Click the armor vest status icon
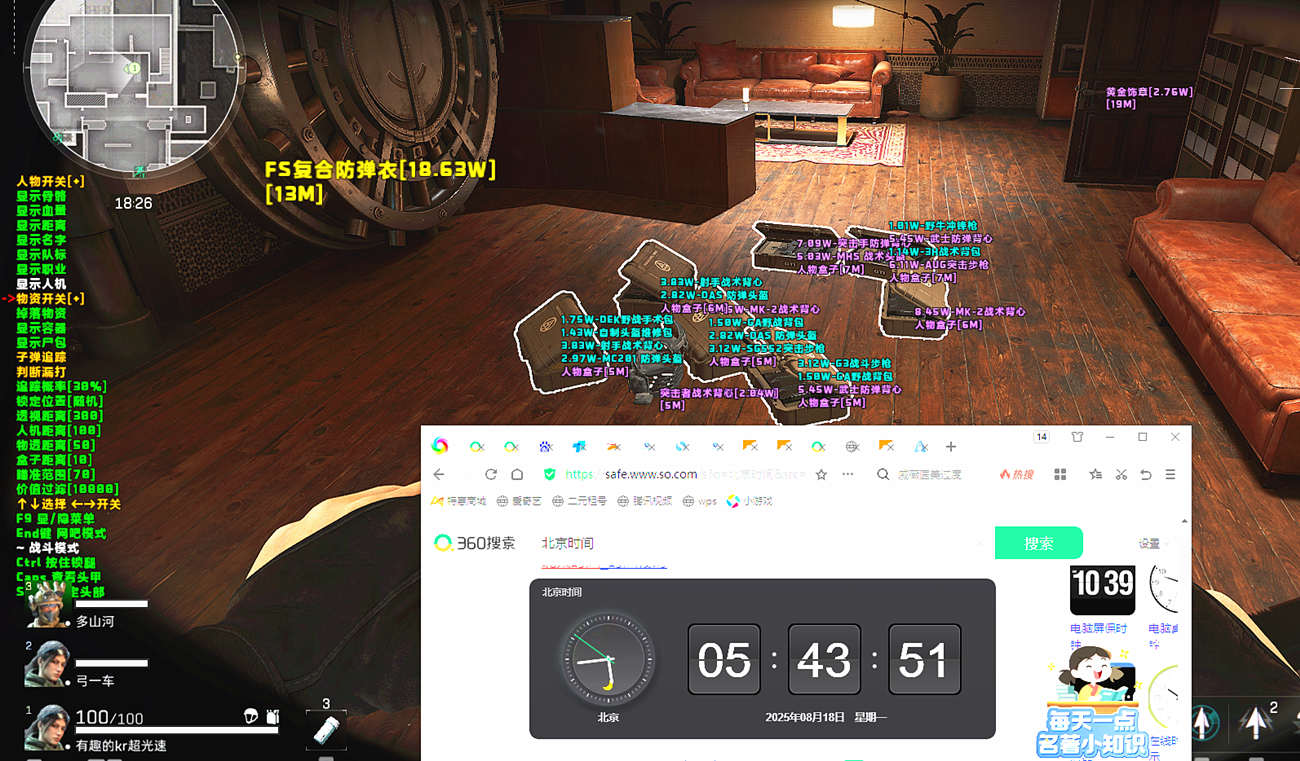1300x761 pixels. click(x=272, y=716)
